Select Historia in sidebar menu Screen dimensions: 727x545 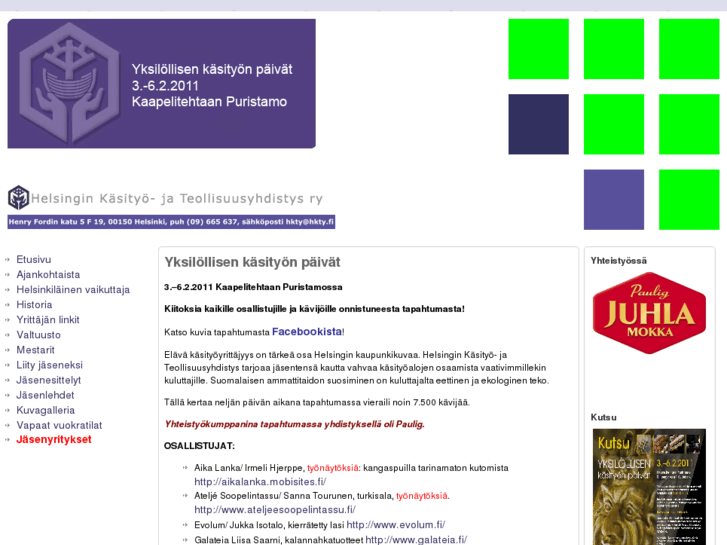click(x=34, y=305)
